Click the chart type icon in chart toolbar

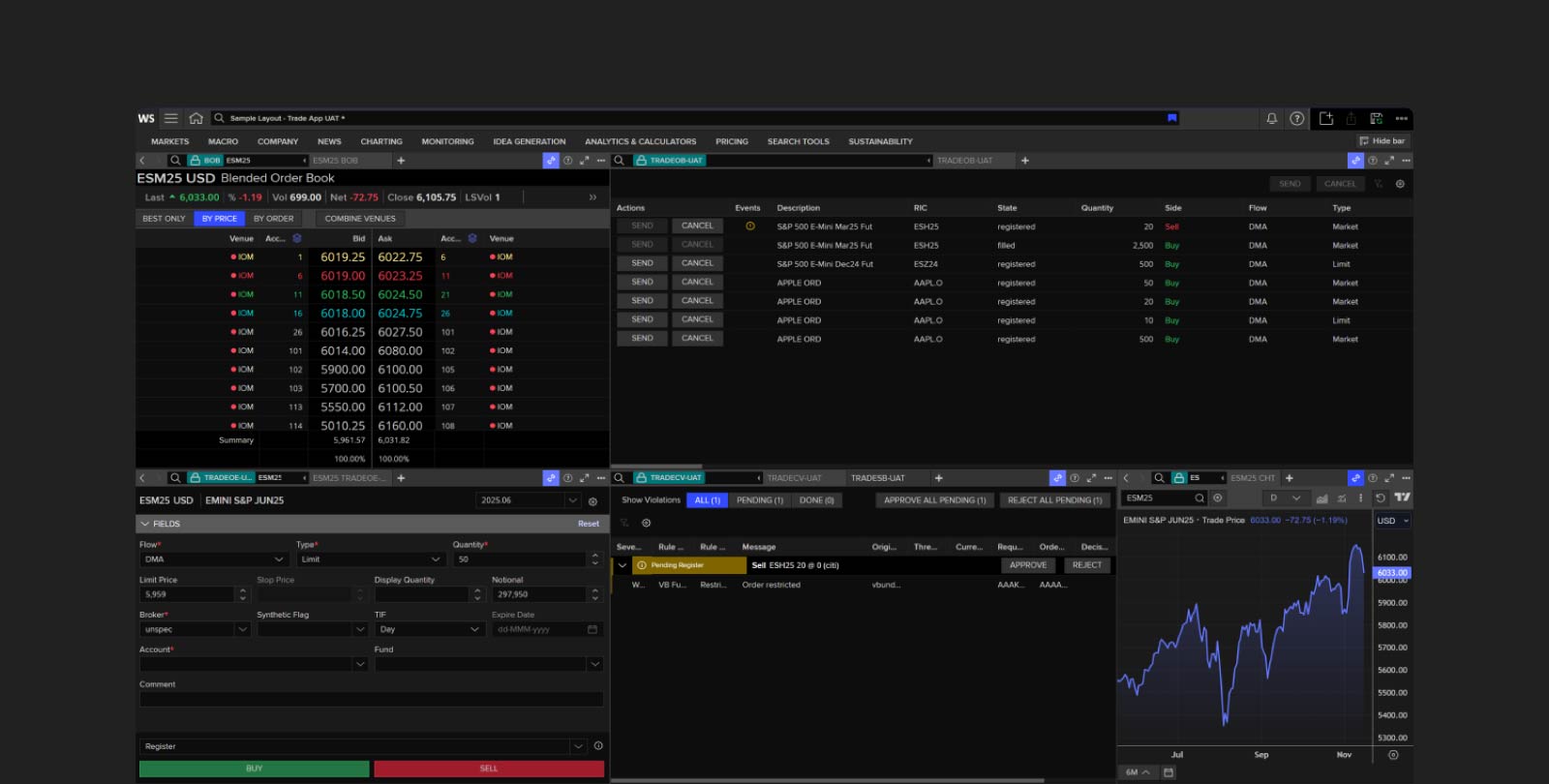pyautogui.click(x=1321, y=498)
